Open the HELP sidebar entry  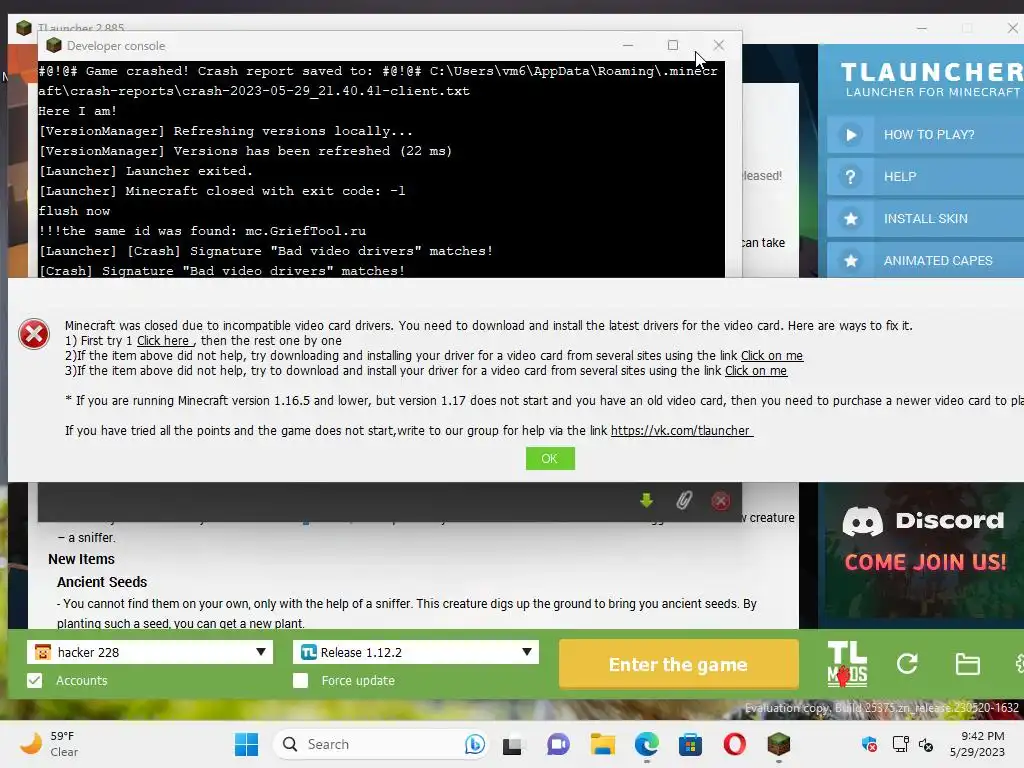click(925, 176)
